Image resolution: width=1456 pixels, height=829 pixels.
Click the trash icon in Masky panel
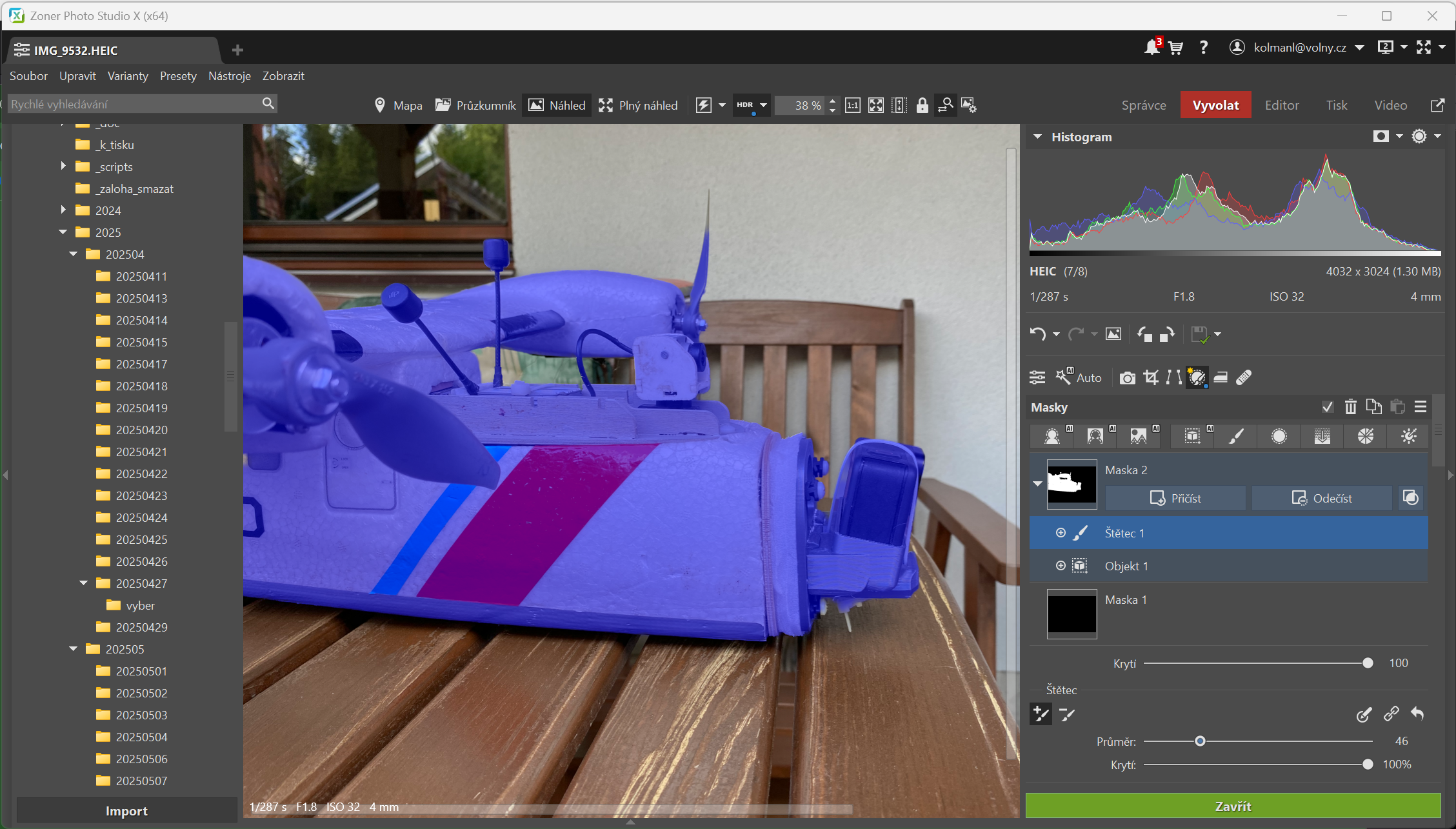[x=1350, y=407]
